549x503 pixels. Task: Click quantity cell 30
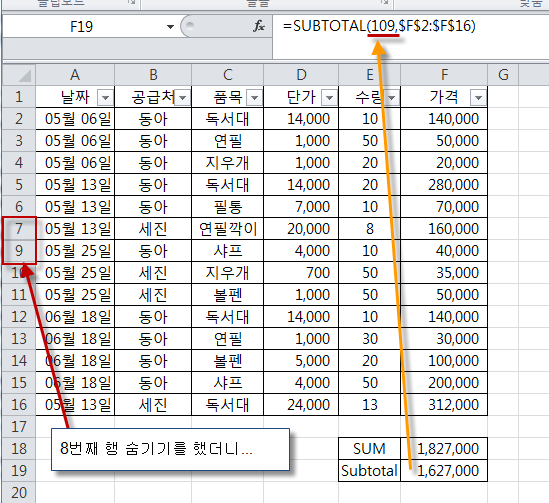coord(369,338)
